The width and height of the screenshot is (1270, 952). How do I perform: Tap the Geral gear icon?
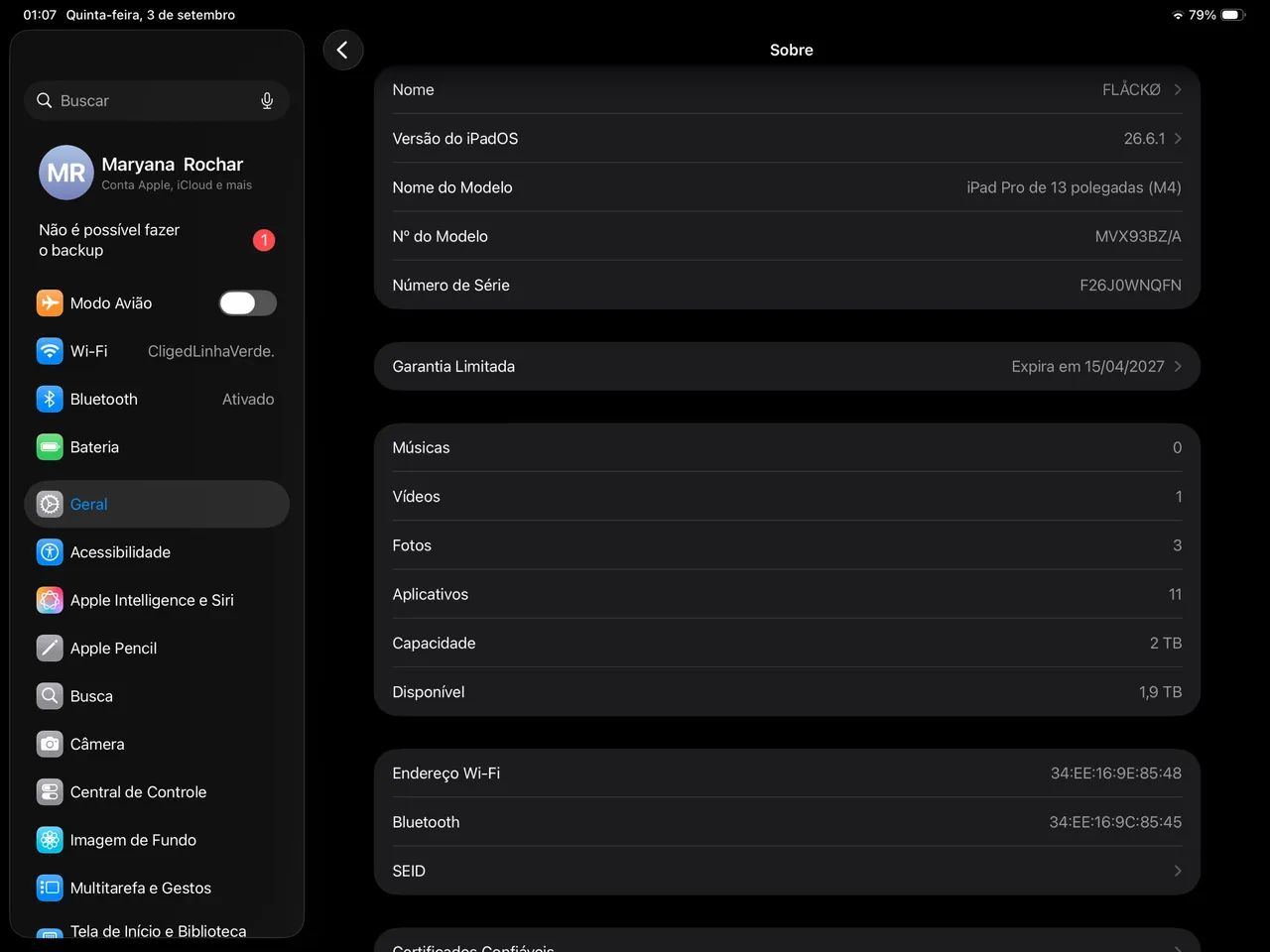50,504
